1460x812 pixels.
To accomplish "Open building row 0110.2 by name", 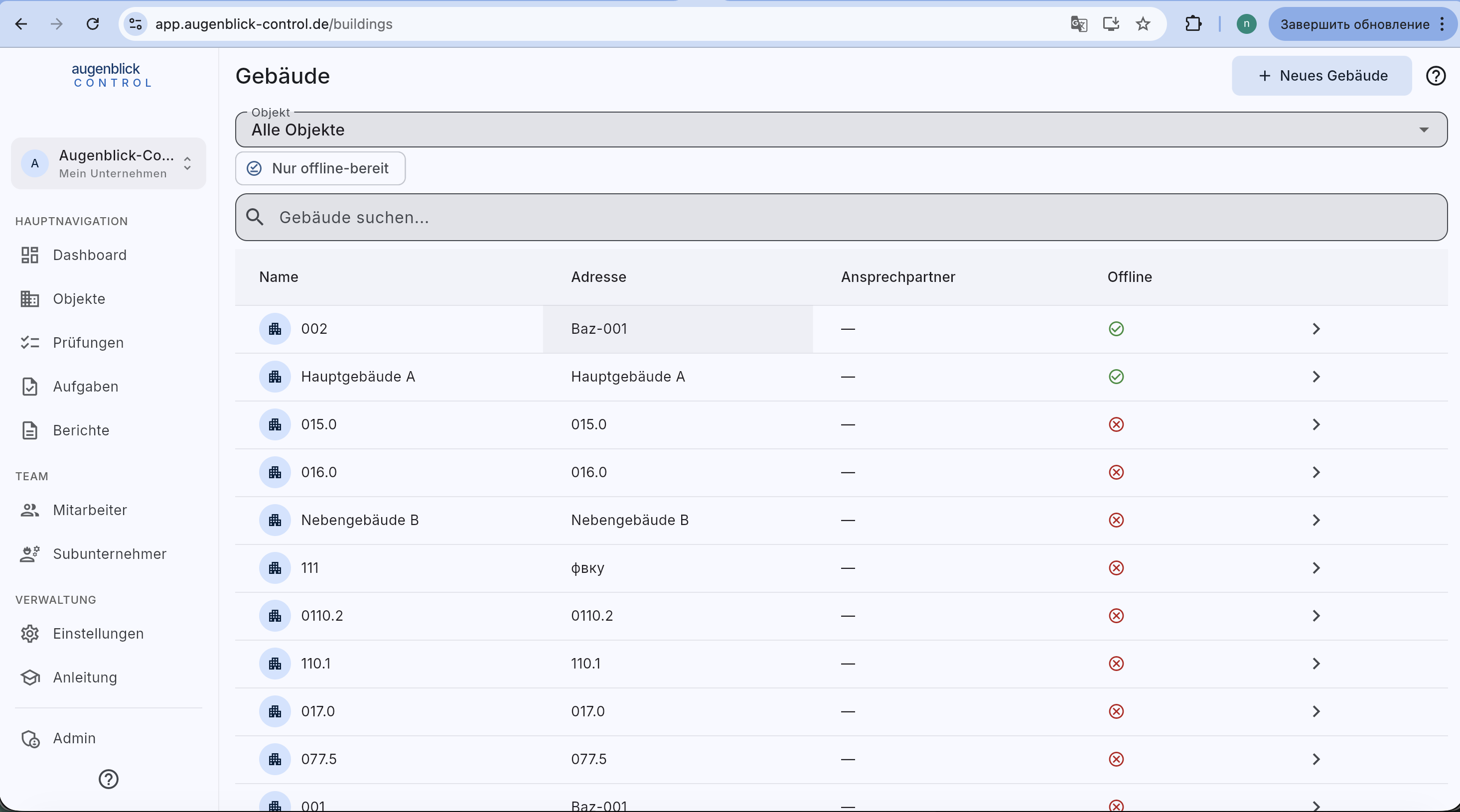I will click(322, 615).
